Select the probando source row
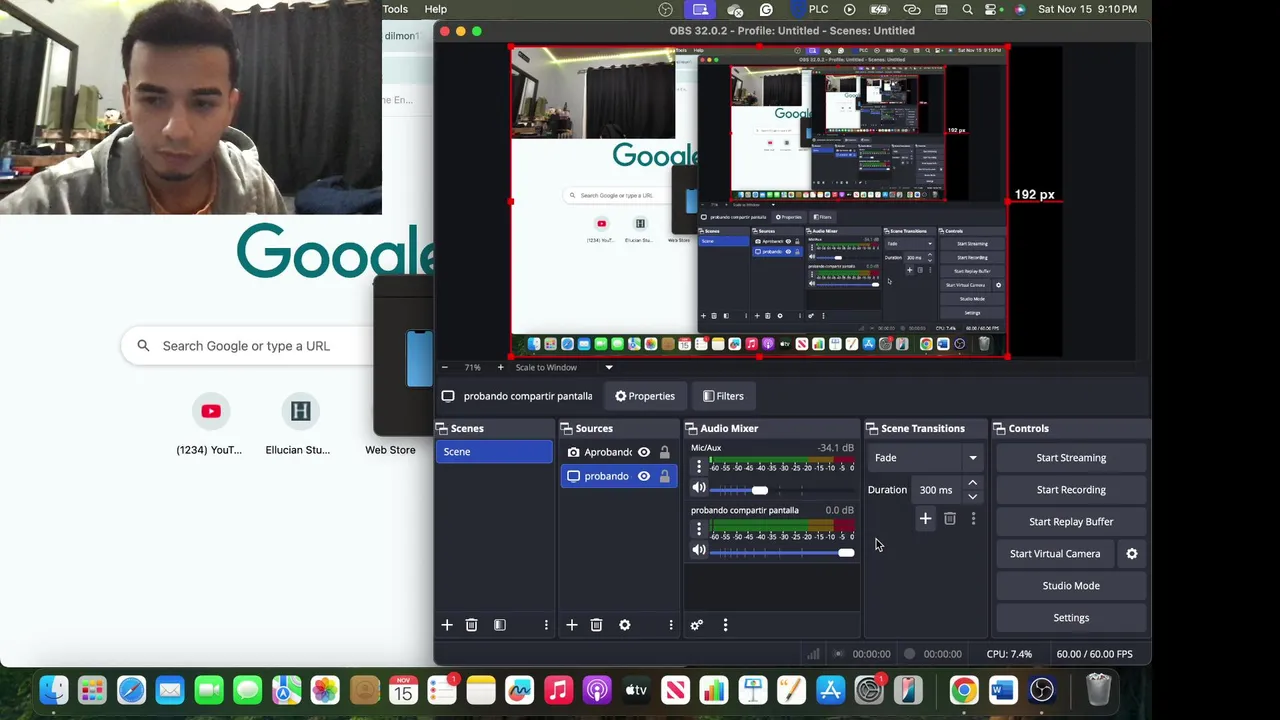 click(x=618, y=476)
